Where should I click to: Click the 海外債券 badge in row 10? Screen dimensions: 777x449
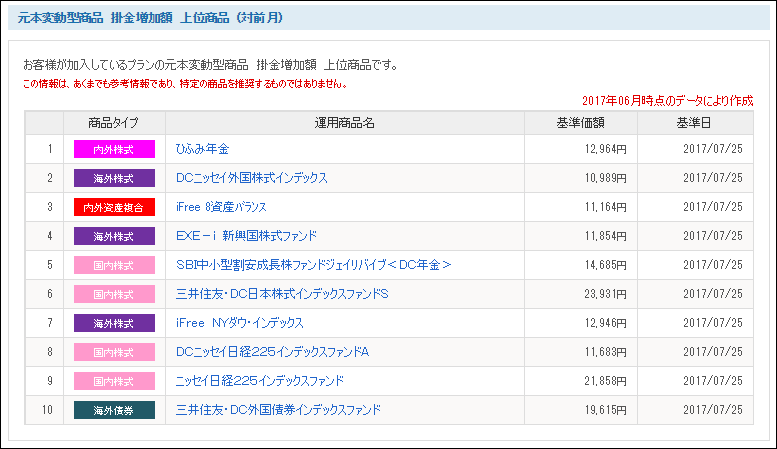[114, 410]
